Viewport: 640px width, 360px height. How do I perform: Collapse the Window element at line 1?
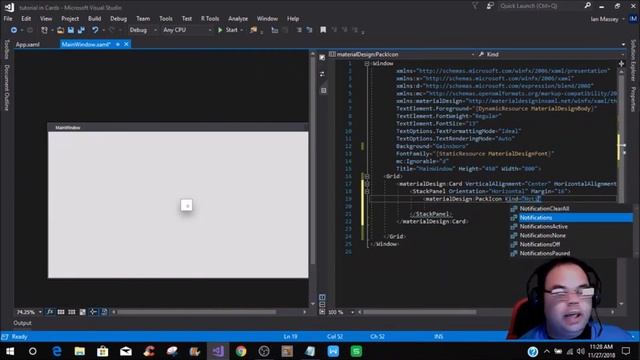[367, 64]
